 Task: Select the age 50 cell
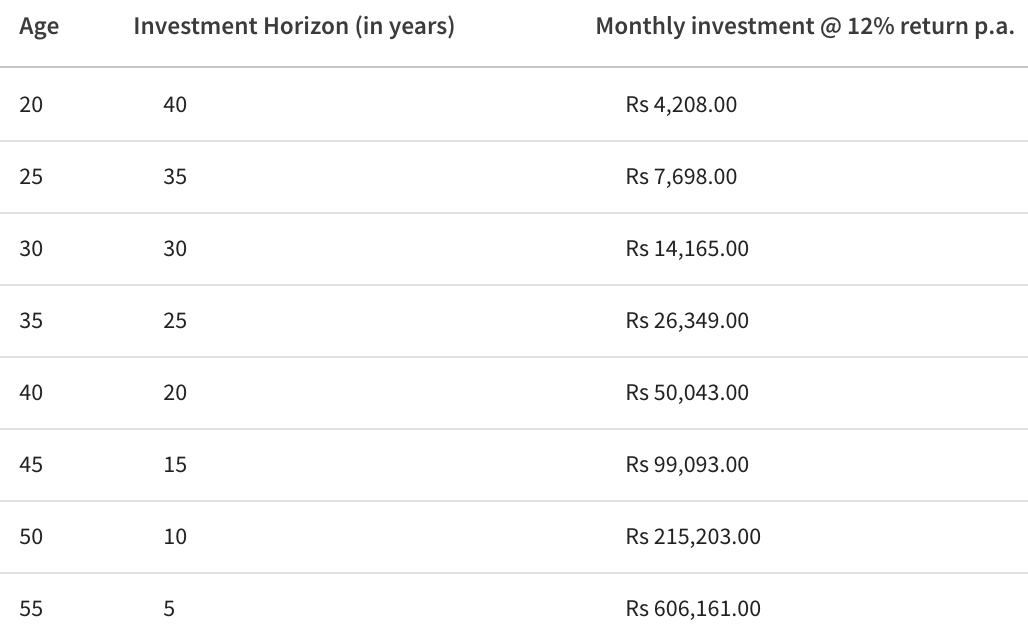31,537
